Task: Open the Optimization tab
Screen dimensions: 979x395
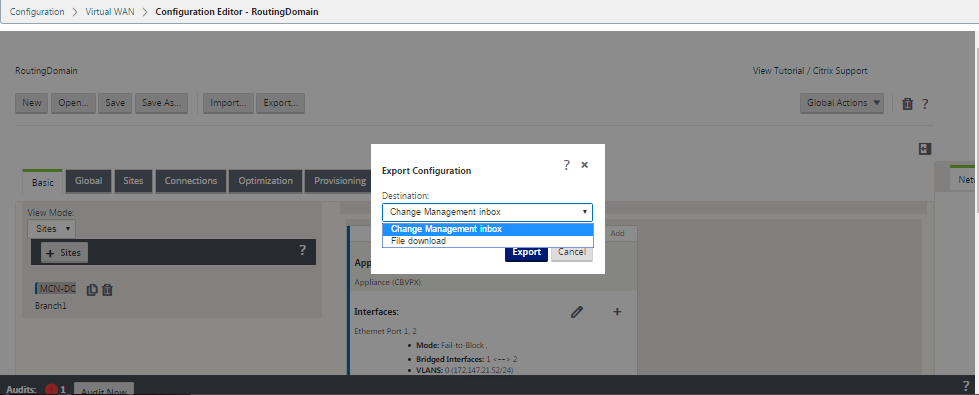Action: (265, 181)
